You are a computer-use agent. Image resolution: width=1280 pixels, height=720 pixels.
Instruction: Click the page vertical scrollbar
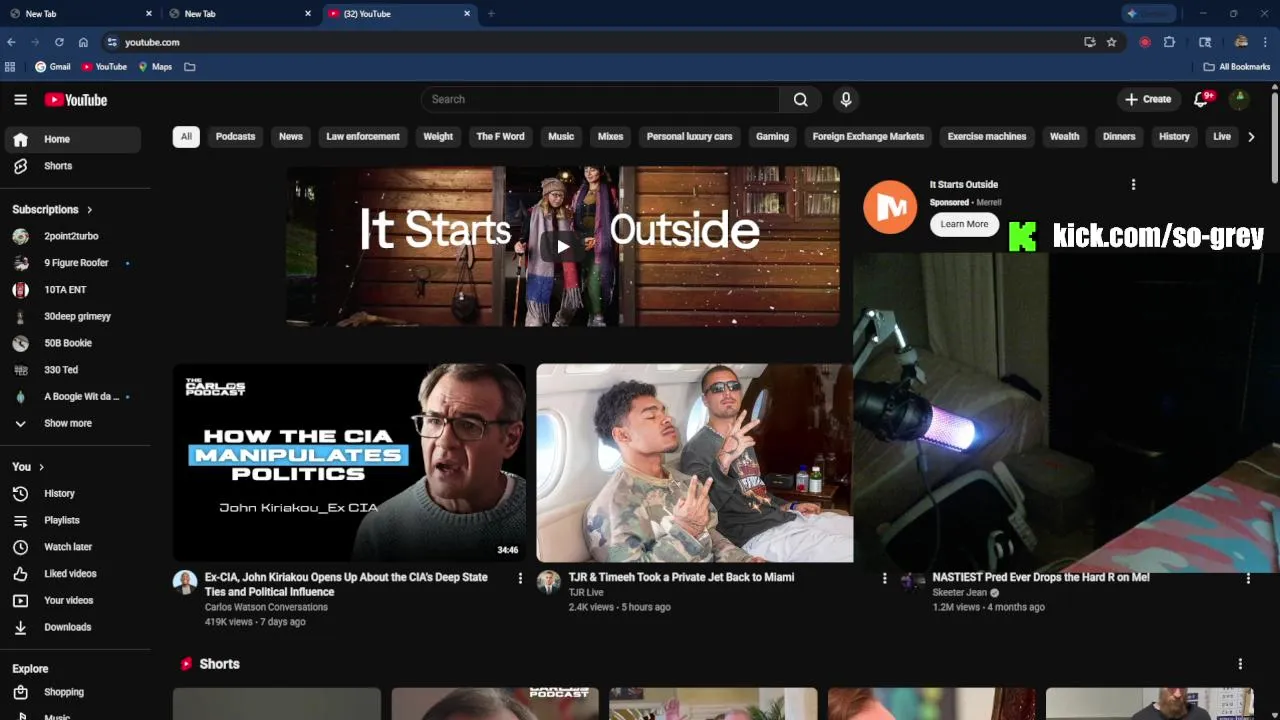(1275, 136)
